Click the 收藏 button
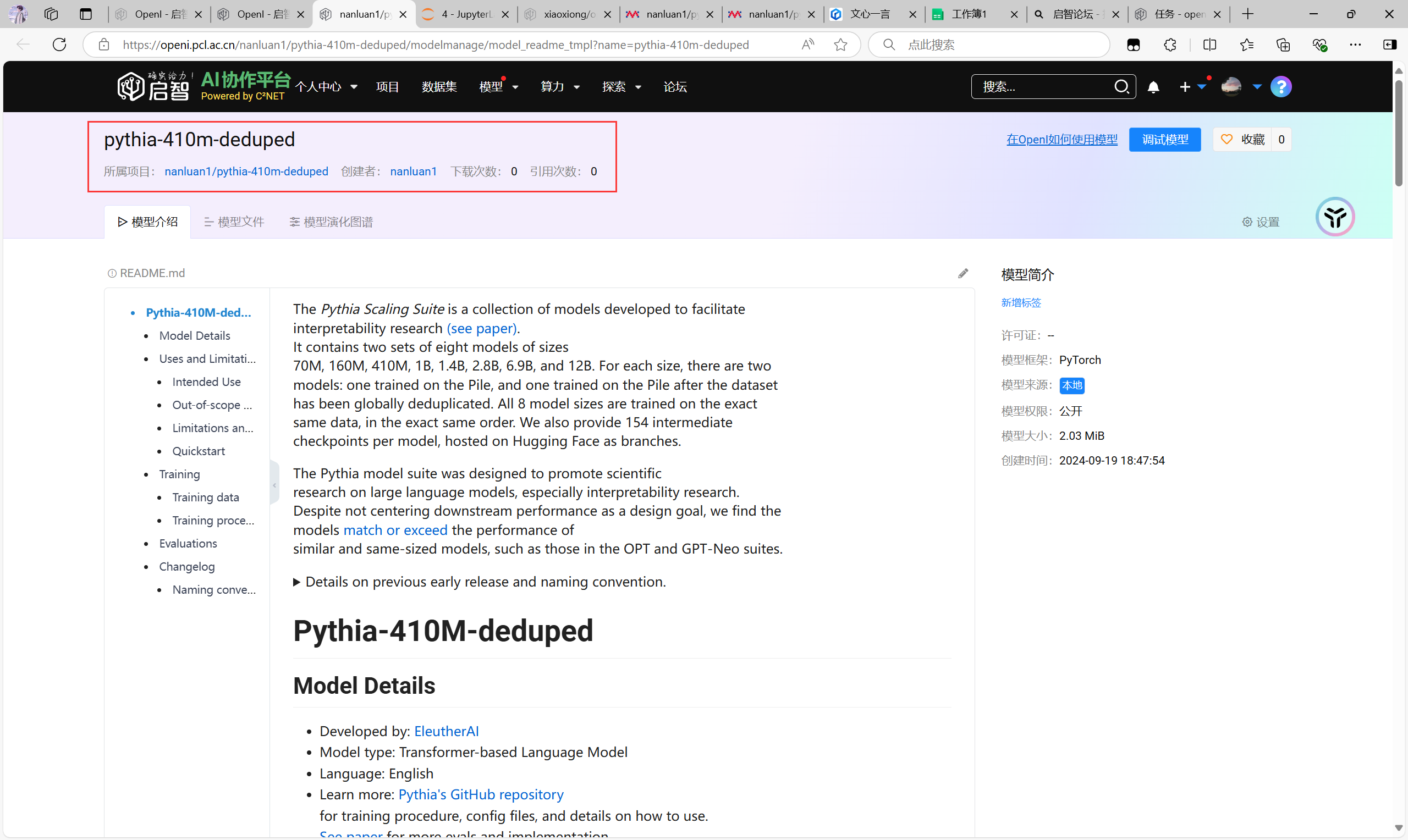 pos(1241,139)
